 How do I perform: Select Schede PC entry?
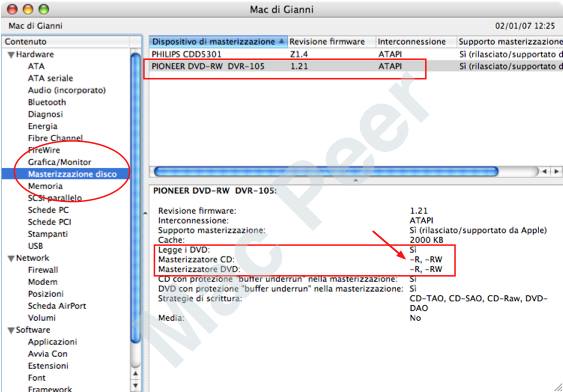(x=48, y=210)
